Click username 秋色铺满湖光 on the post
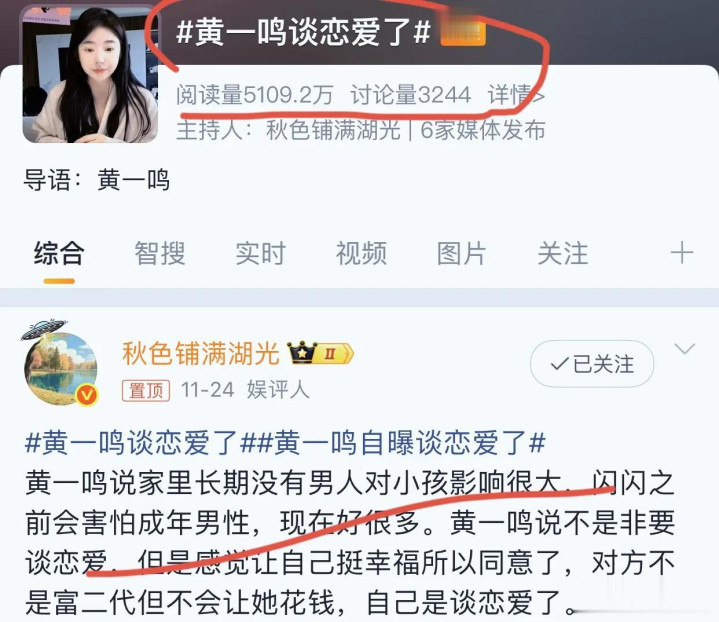 pos(201,354)
